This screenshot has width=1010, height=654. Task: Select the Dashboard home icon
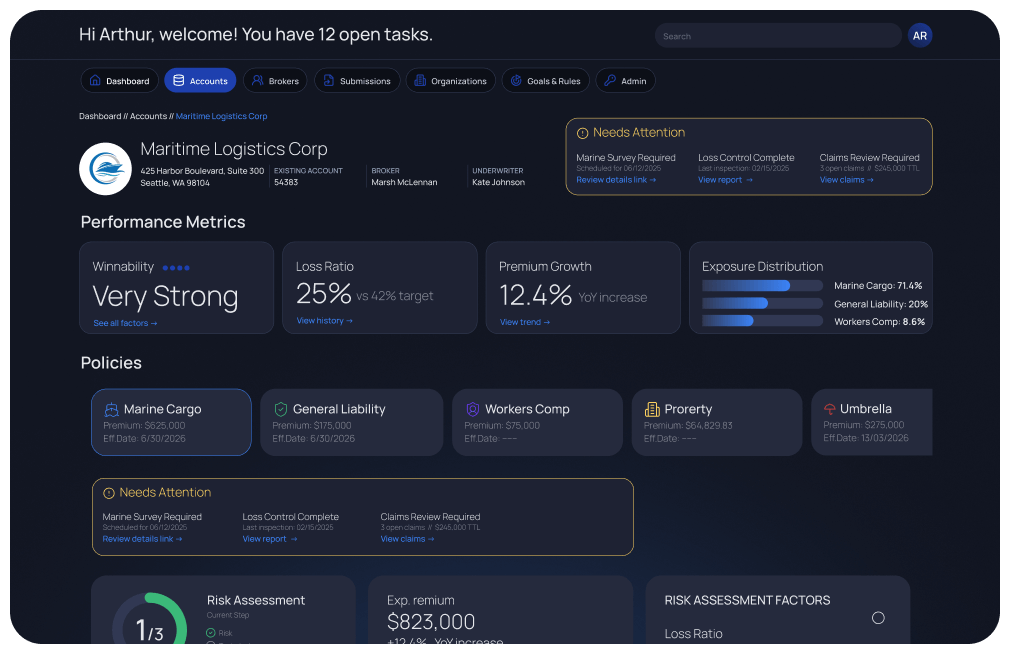point(94,81)
